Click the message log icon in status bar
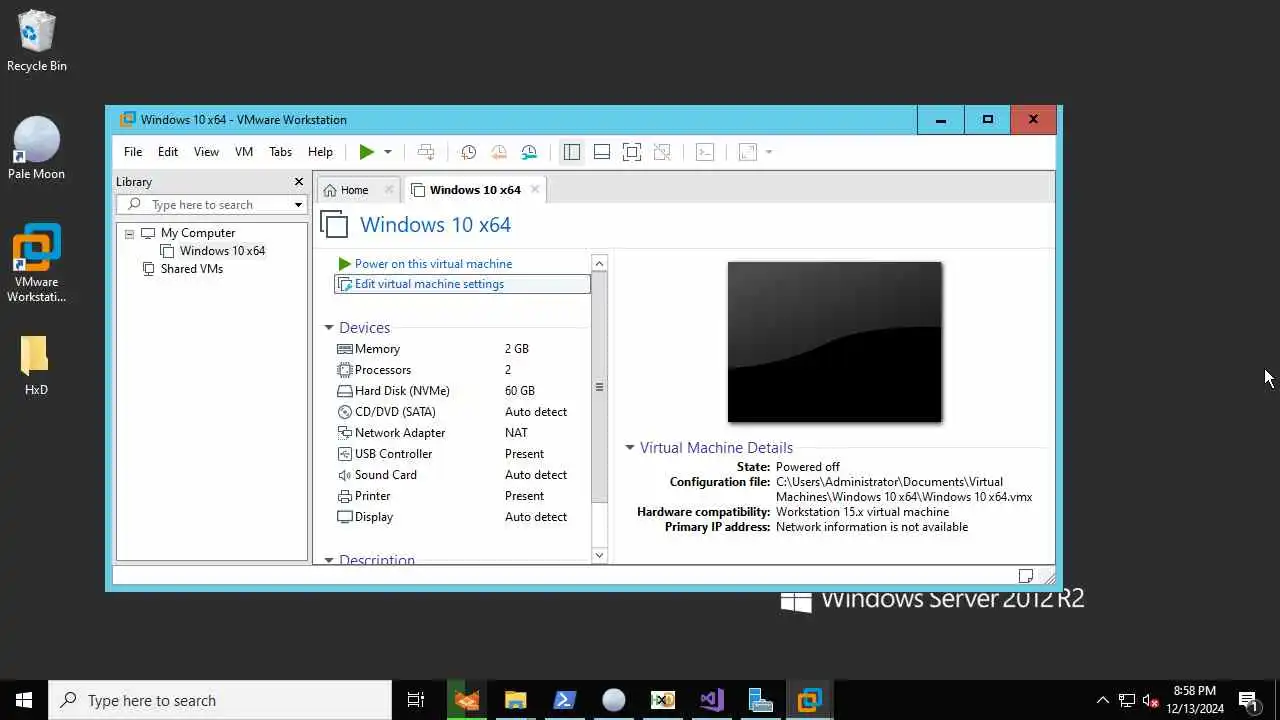The image size is (1280, 720). click(1025, 576)
